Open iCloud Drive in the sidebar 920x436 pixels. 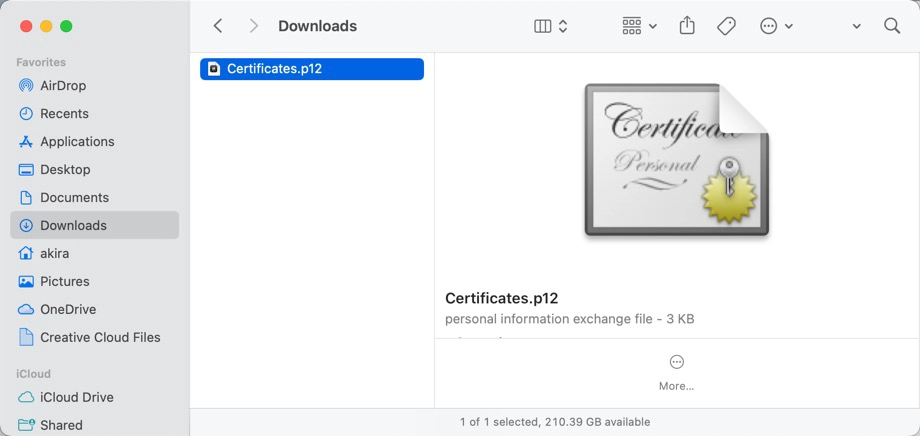[x=94, y=397]
